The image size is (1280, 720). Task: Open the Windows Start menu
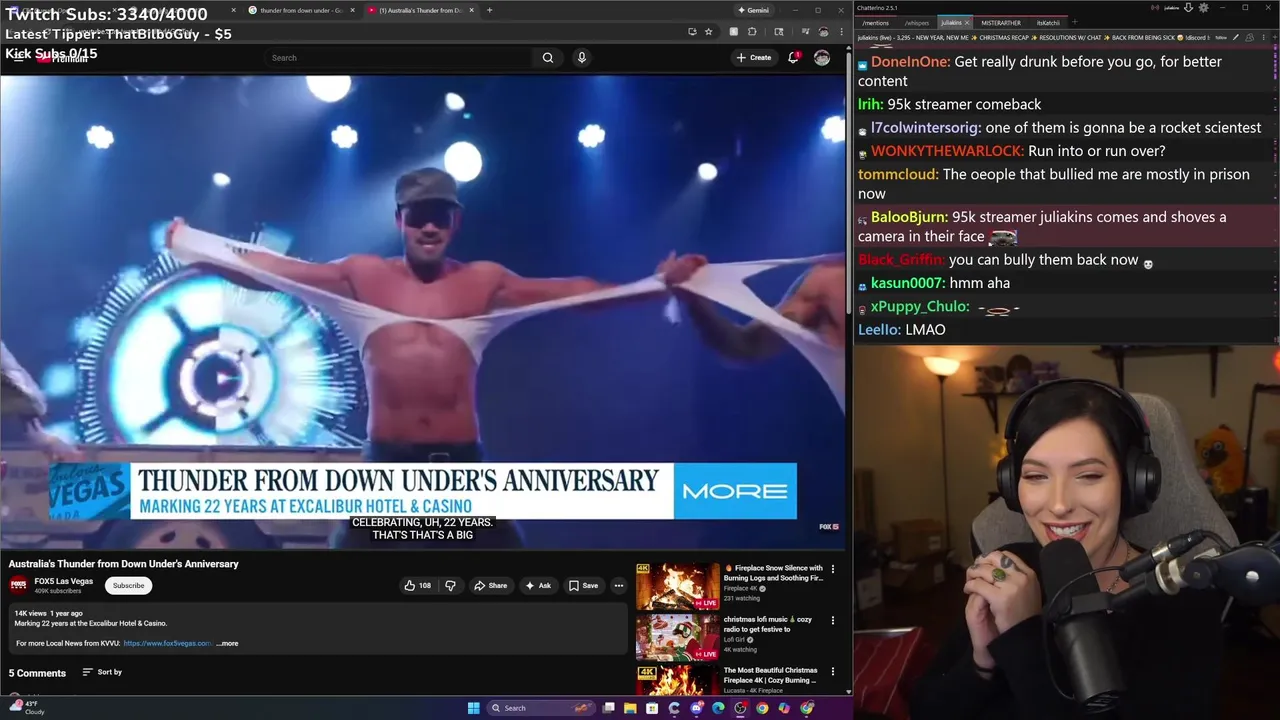tap(474, 708)
